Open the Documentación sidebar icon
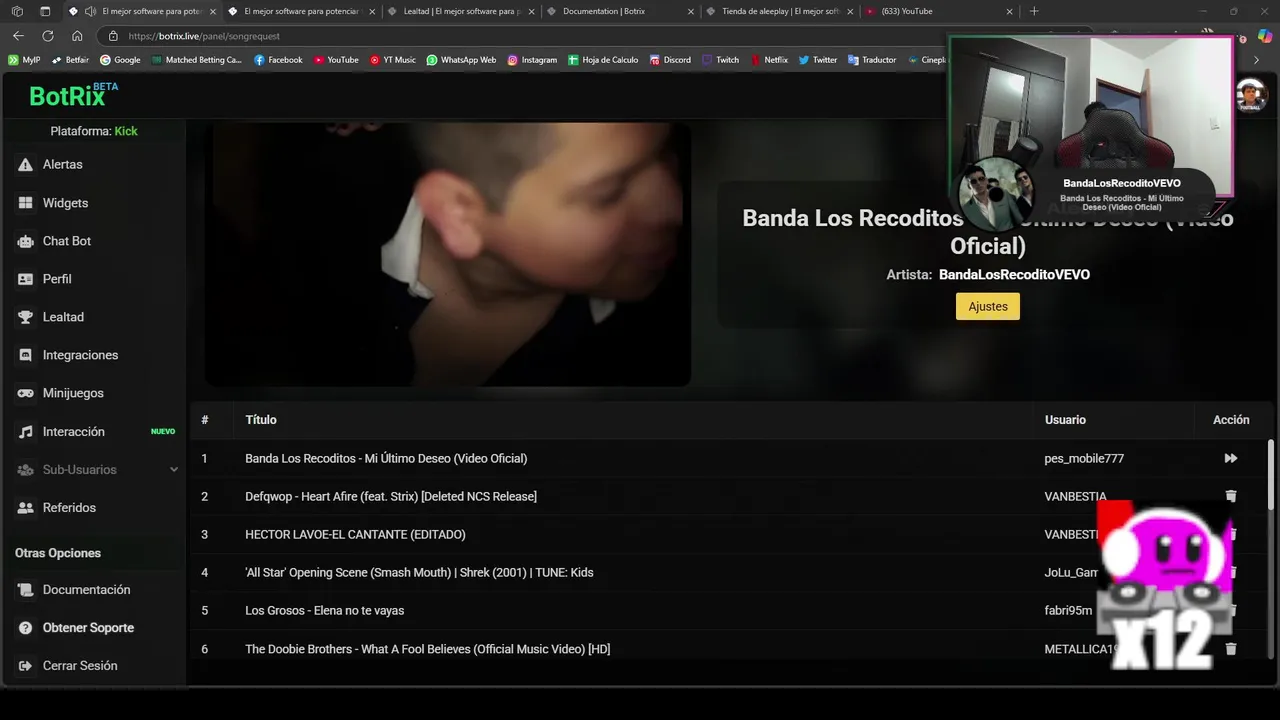Screen dimensions: 1280x720 coord(25,590)
